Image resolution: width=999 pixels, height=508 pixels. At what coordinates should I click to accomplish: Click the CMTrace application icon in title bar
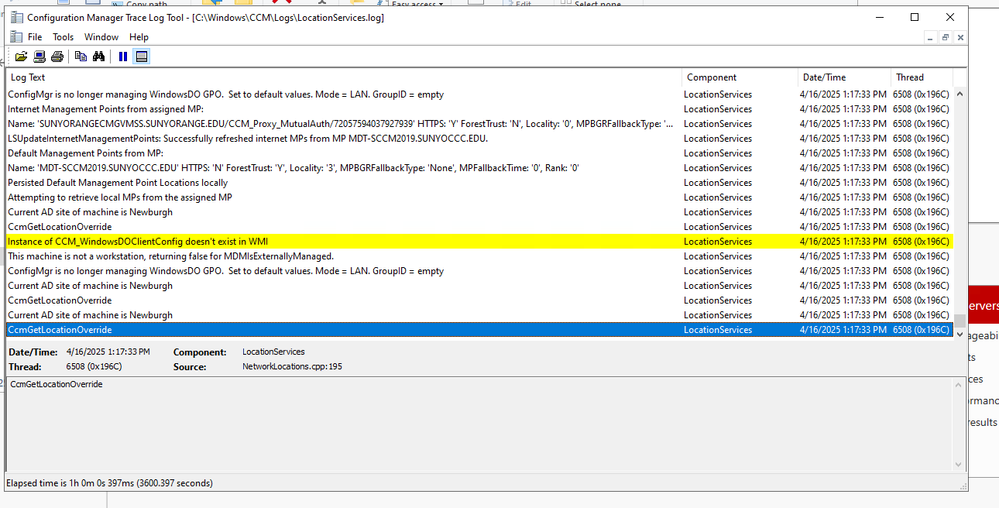point(17,17)
